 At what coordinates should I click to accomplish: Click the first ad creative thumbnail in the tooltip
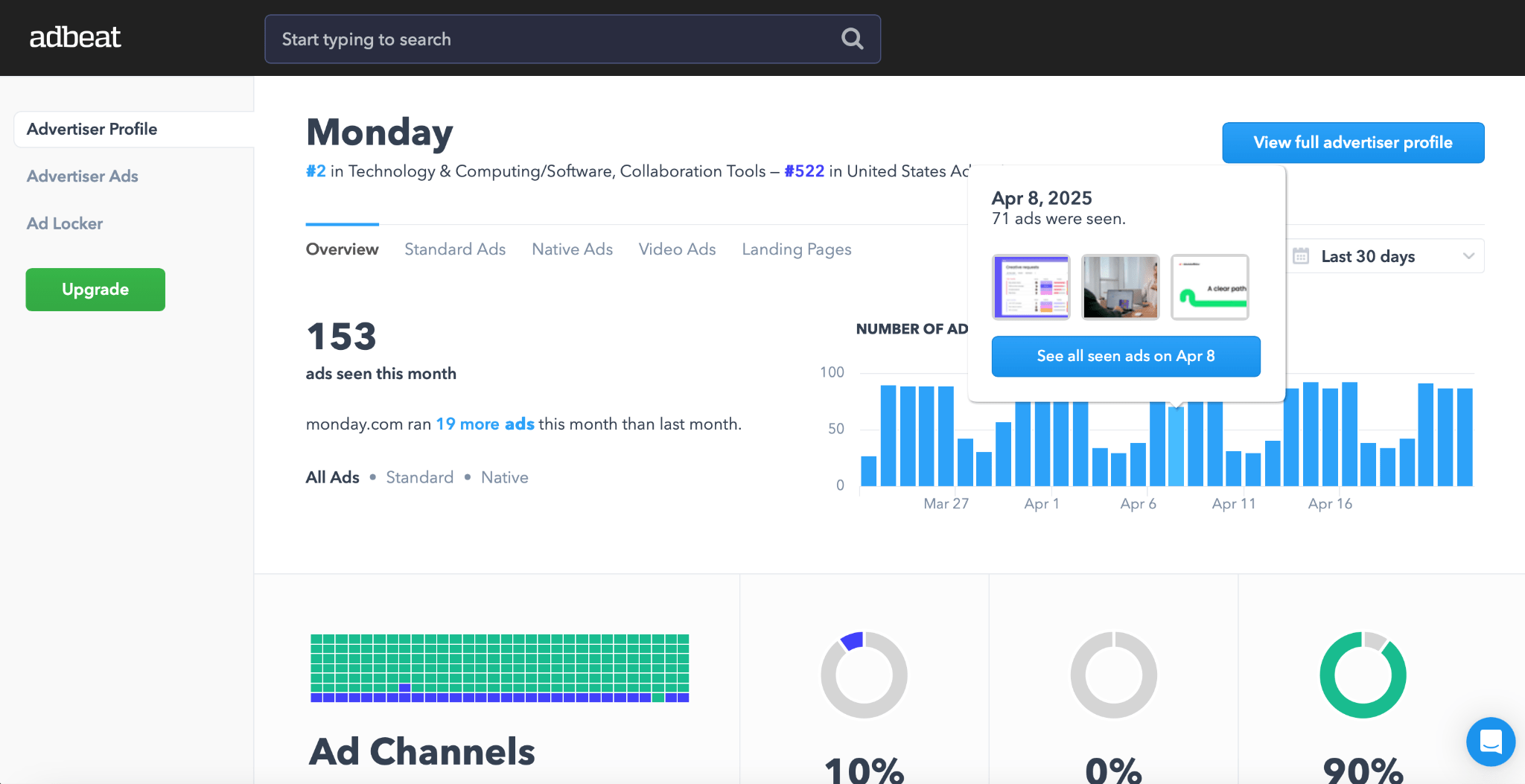click(x=1031, y=287)
